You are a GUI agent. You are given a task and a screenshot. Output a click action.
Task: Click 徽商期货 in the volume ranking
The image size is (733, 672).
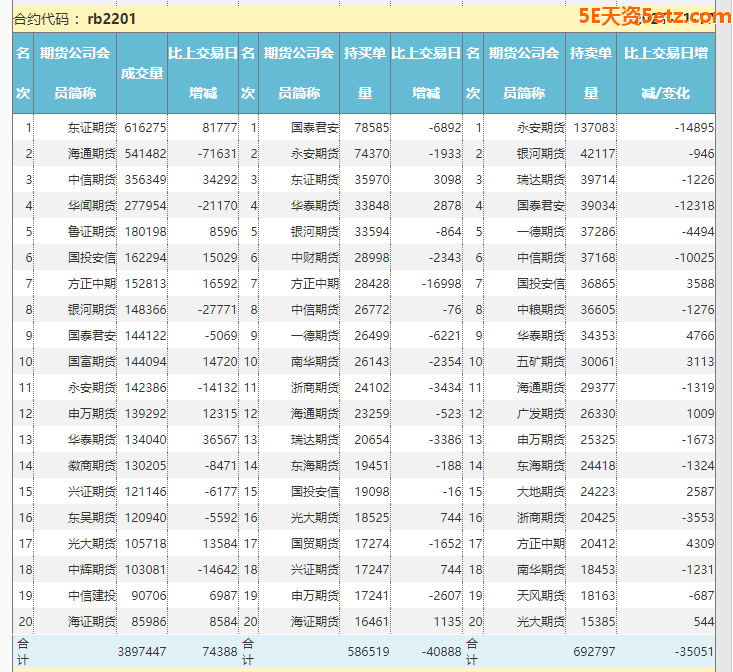click(92, 466)
